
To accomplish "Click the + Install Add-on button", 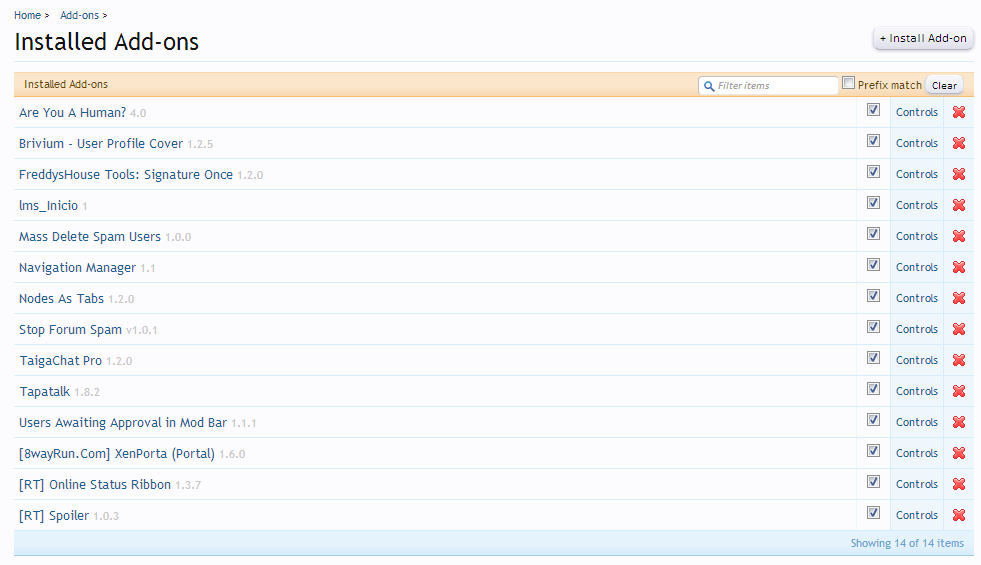I will 923,38.
